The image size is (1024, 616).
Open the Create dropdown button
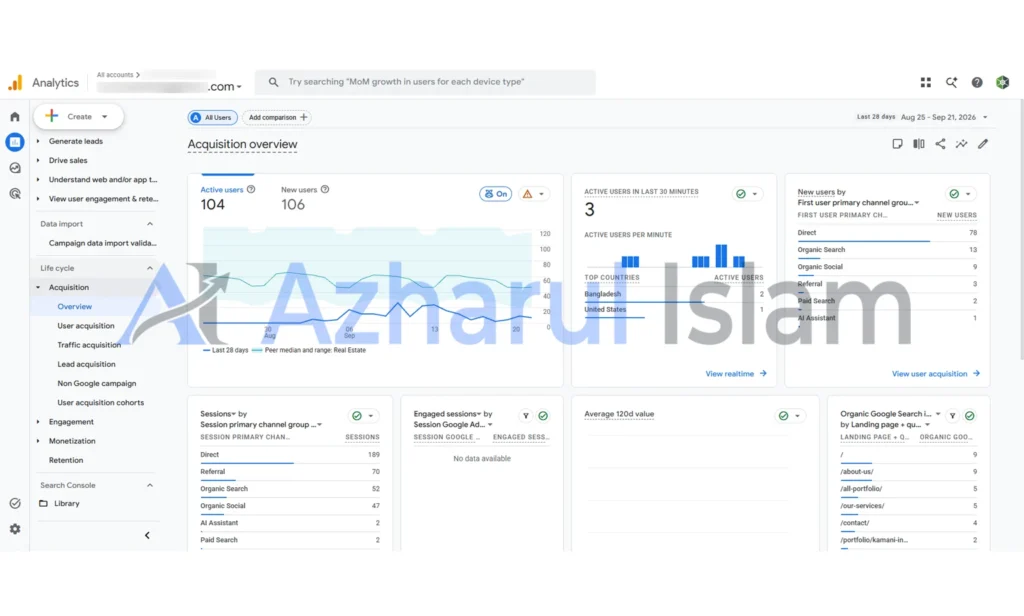tap(78, 116)
